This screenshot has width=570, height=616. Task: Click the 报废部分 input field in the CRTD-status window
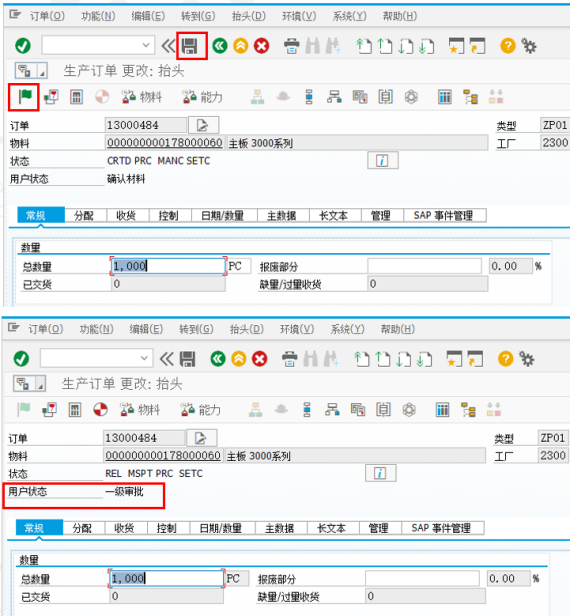tap(425, 266)
